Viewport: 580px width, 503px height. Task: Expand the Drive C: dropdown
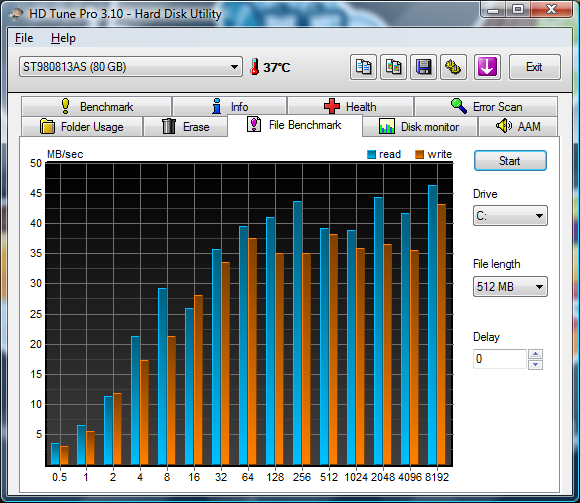(x=510, y=216)
